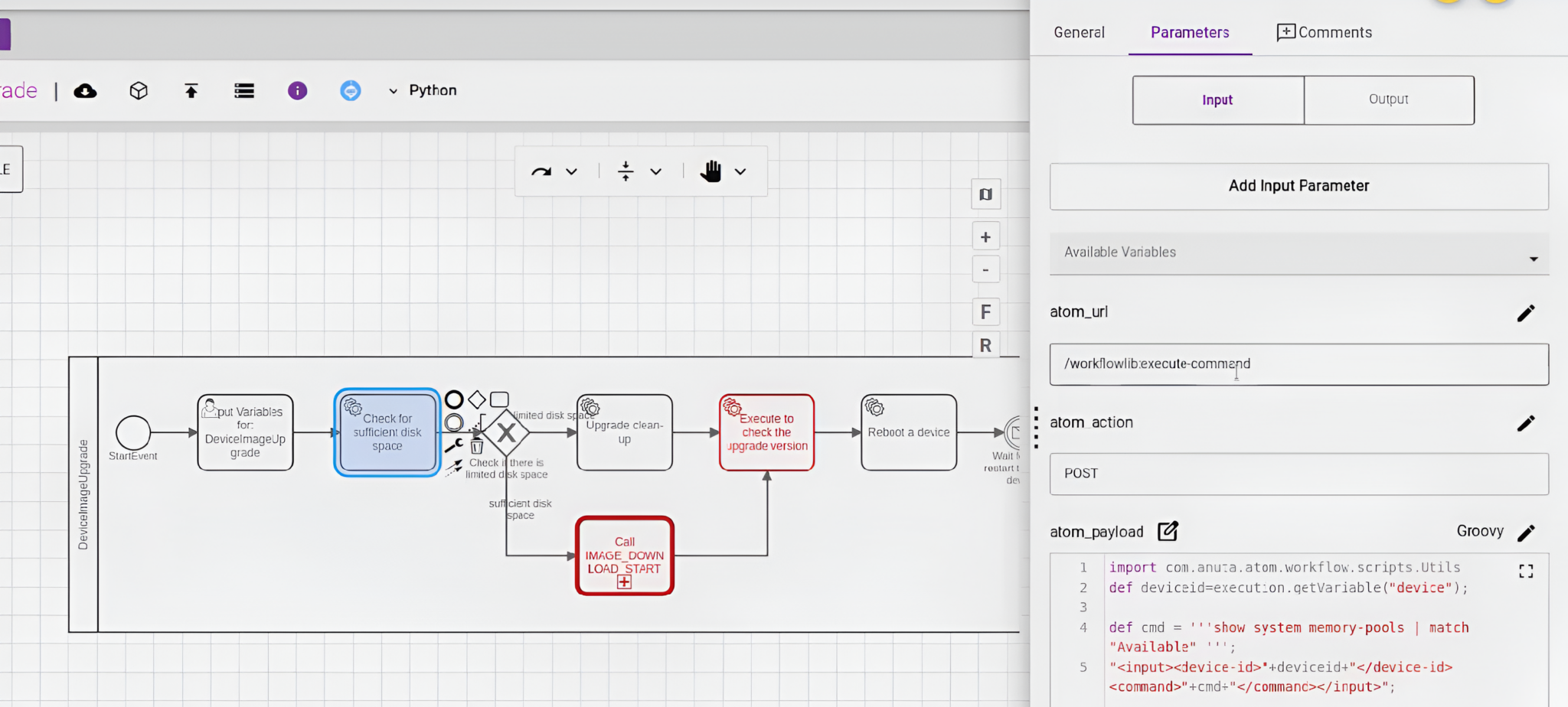Open the Comments tab
This screenshot has height=707, width=1568.
click(1325, 32)
